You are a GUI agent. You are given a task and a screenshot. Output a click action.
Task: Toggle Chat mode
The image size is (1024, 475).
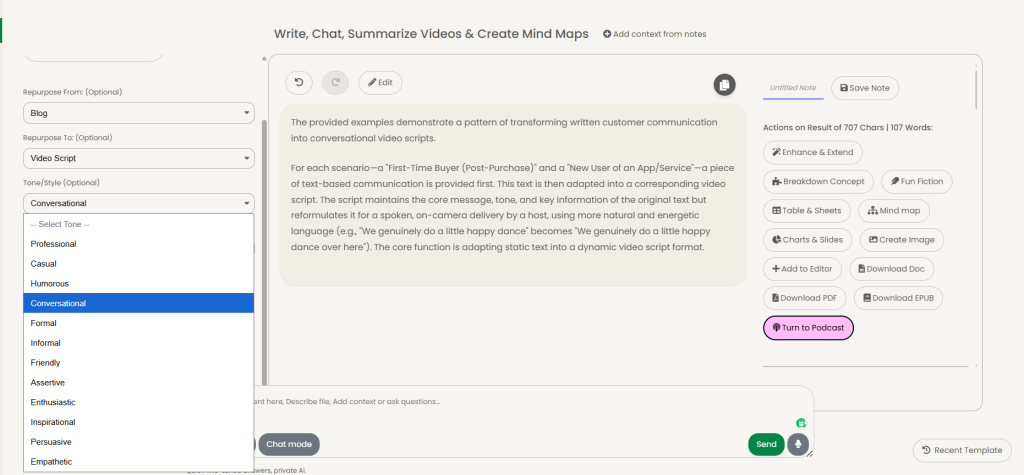289,444
